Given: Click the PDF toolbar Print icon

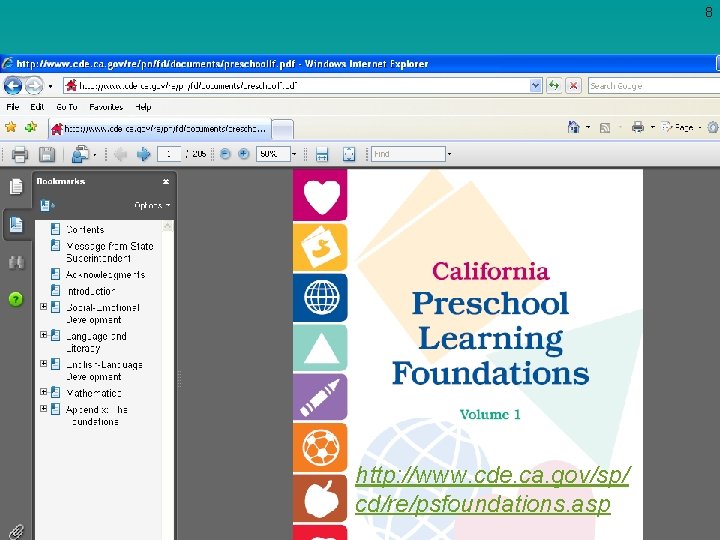Looking at the screenshot, I should 19,154.
